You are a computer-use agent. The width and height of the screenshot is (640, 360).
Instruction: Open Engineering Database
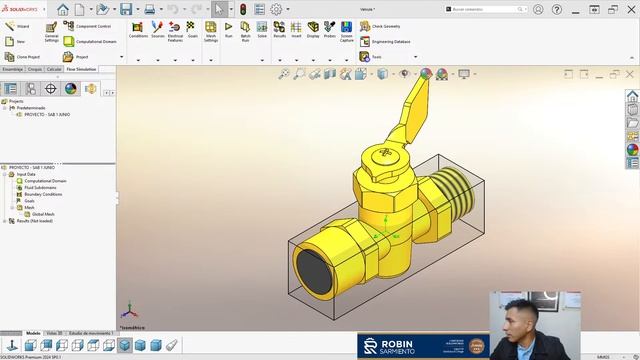(385, 42)
